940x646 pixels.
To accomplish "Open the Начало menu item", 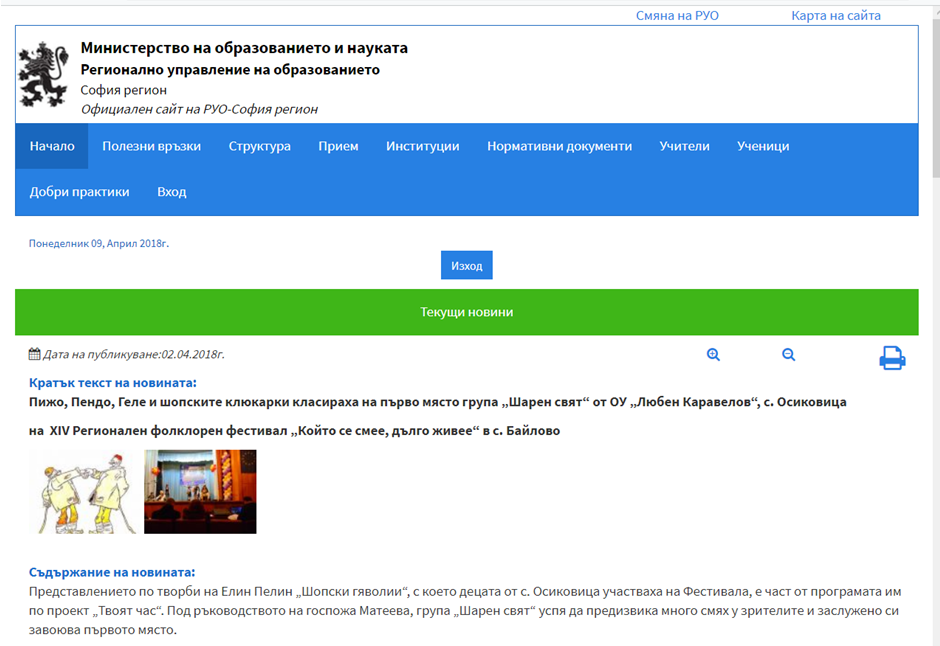I will [x=52, y=146].
